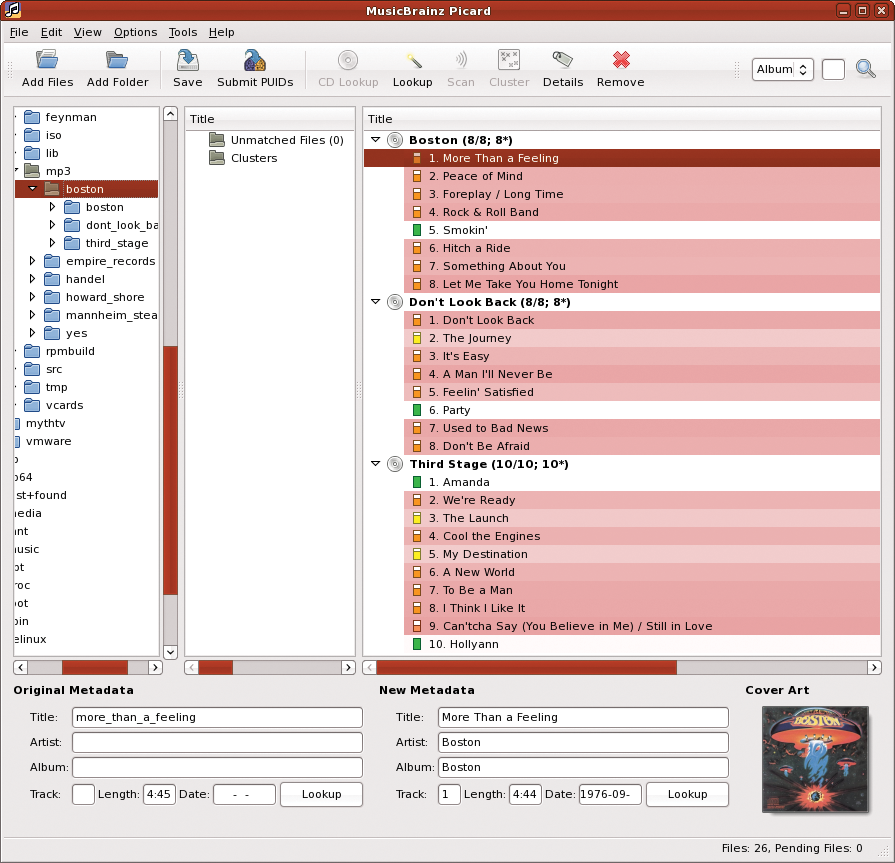Click file browser scroll down arrow

click(x=170, y=652)
